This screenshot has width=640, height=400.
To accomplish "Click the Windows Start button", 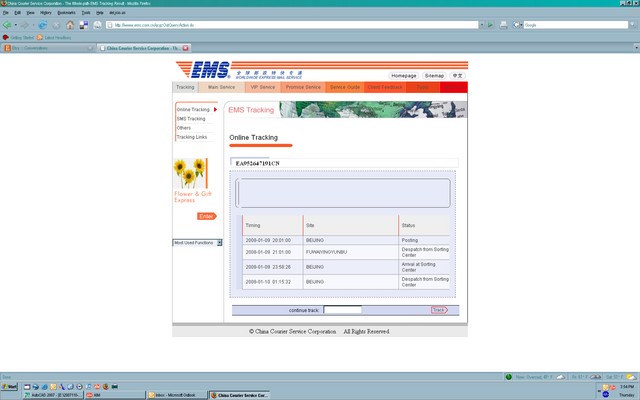I will tap(9, 387).
